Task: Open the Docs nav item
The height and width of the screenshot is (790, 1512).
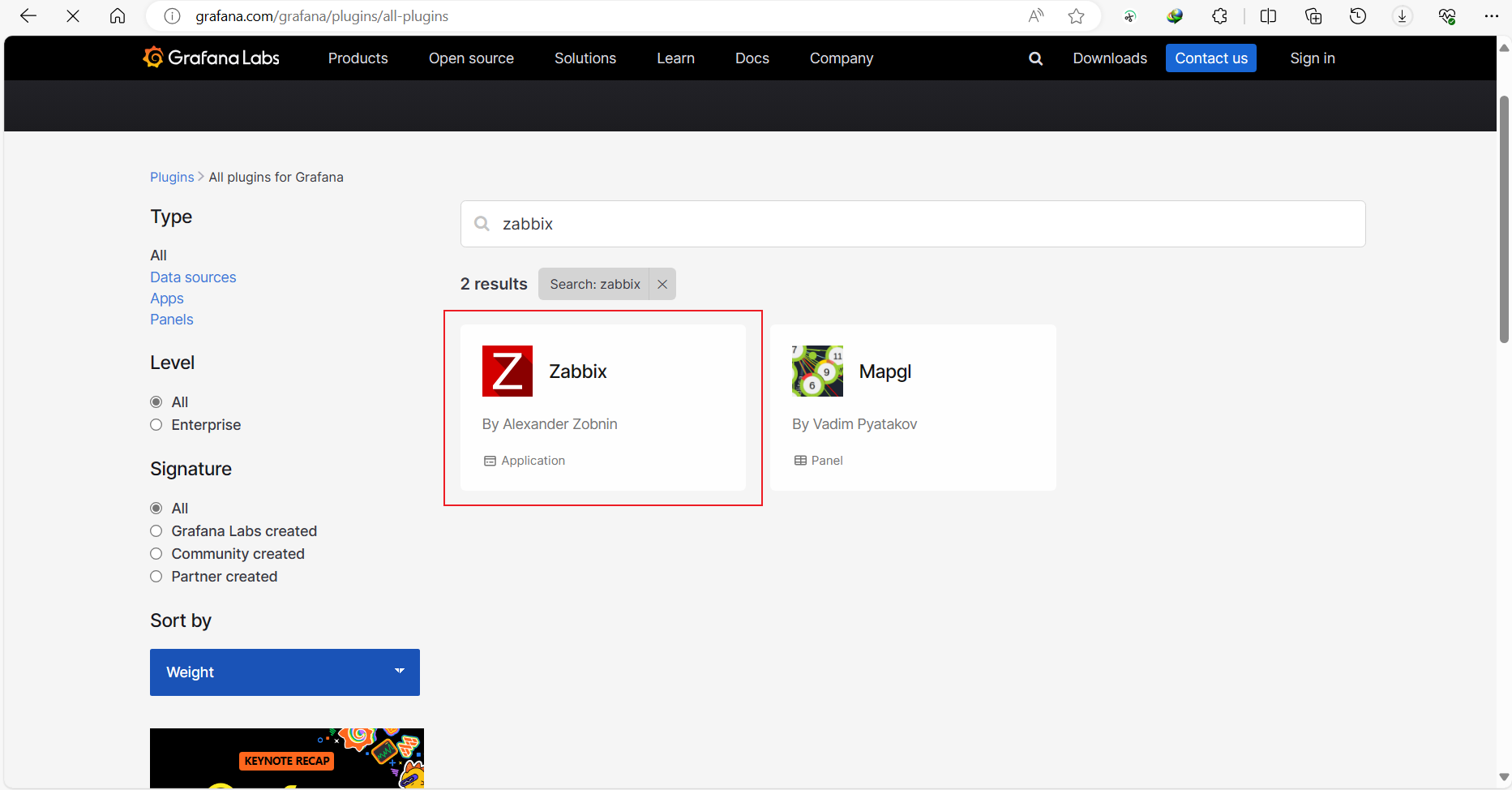Action: point(752,58)
